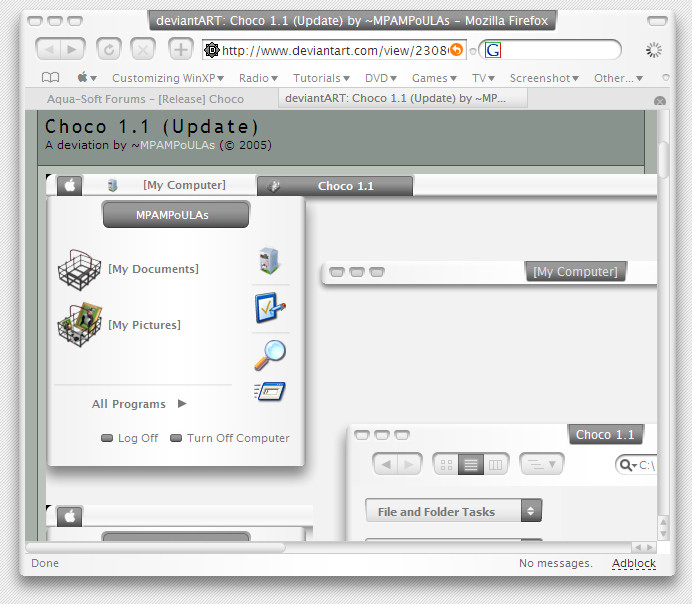The width and height of the screenshot is (692, 604).
Task: Close the current tab with tab-bar X
Action: (660, 101)
